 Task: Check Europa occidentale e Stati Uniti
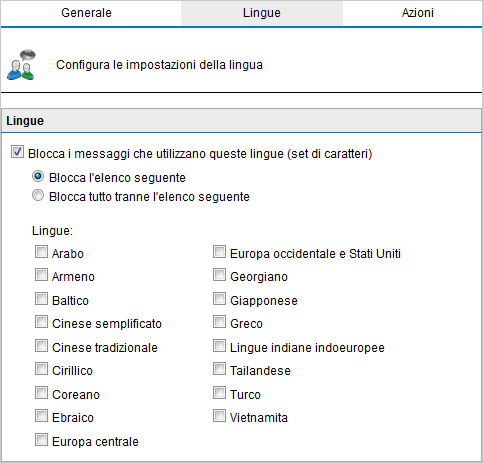tap(219, 252)
